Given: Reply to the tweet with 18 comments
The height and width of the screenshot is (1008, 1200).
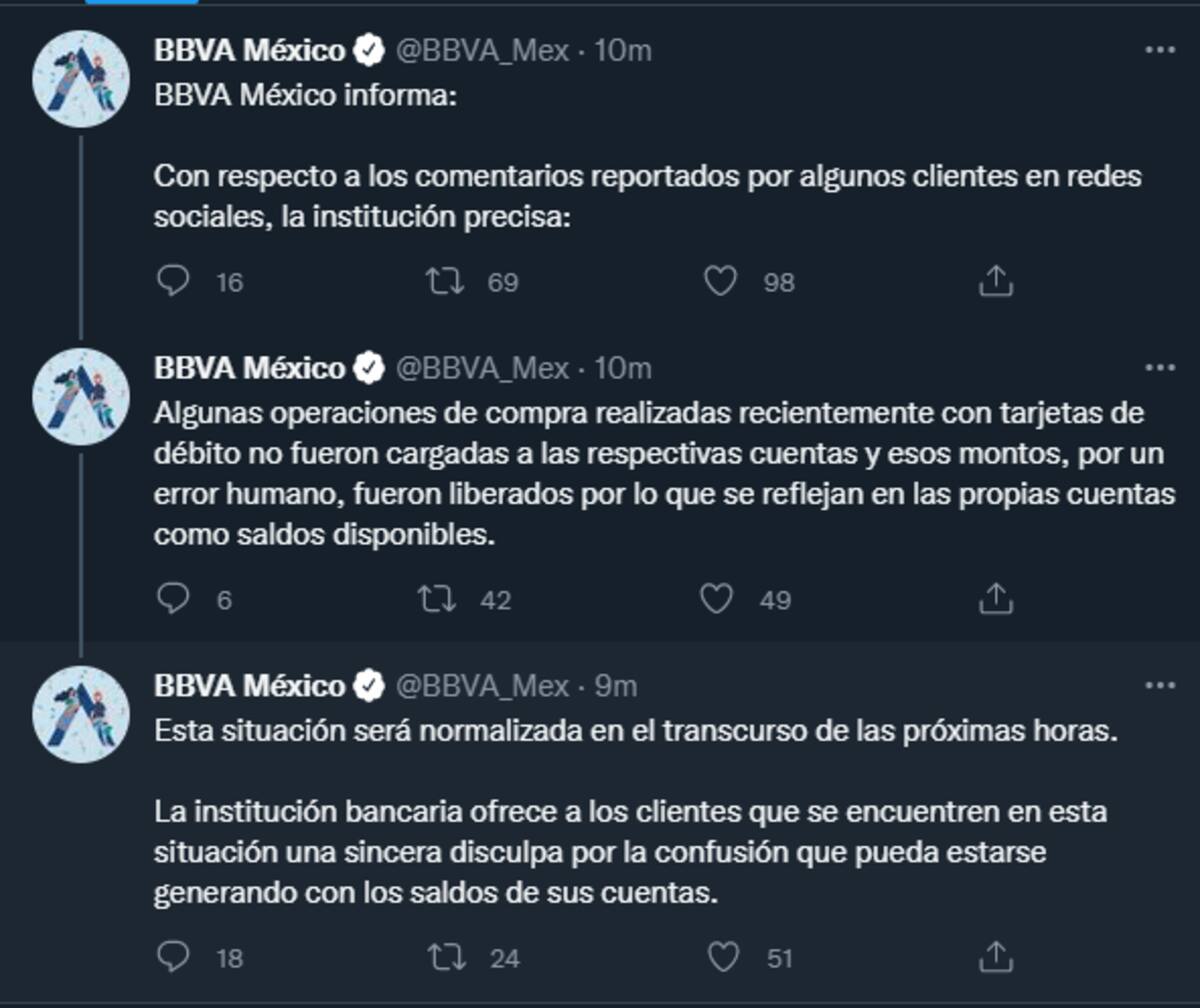Looking at the screenshot, I should [174, 957].
